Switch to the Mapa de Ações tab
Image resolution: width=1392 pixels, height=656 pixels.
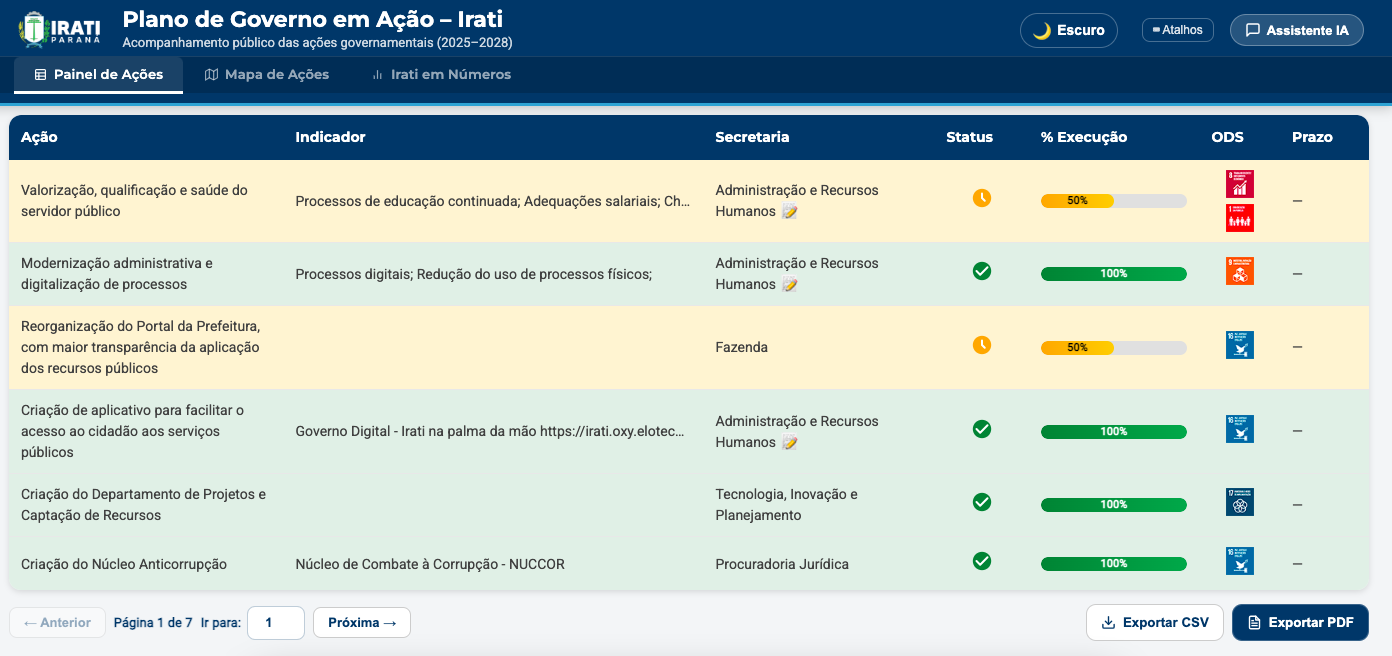(x=266, y=74)
